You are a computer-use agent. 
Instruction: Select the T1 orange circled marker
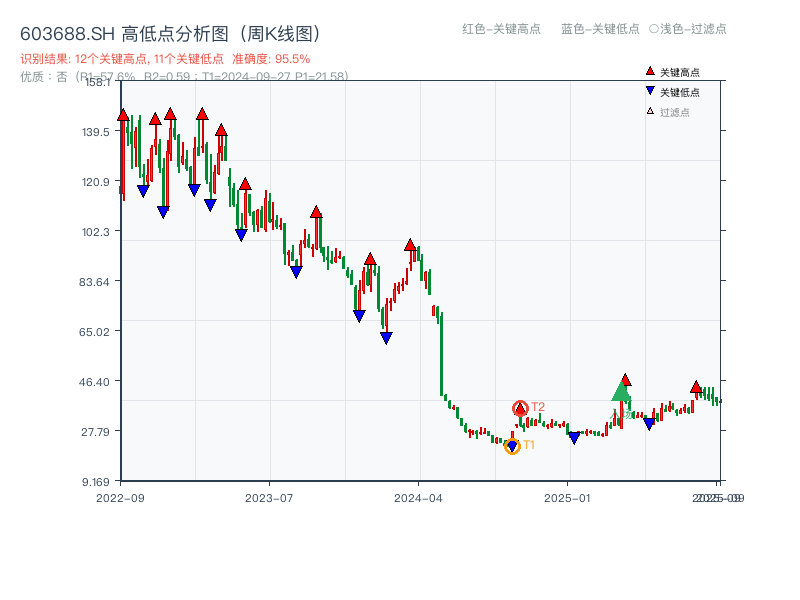(x=511, y=444)
